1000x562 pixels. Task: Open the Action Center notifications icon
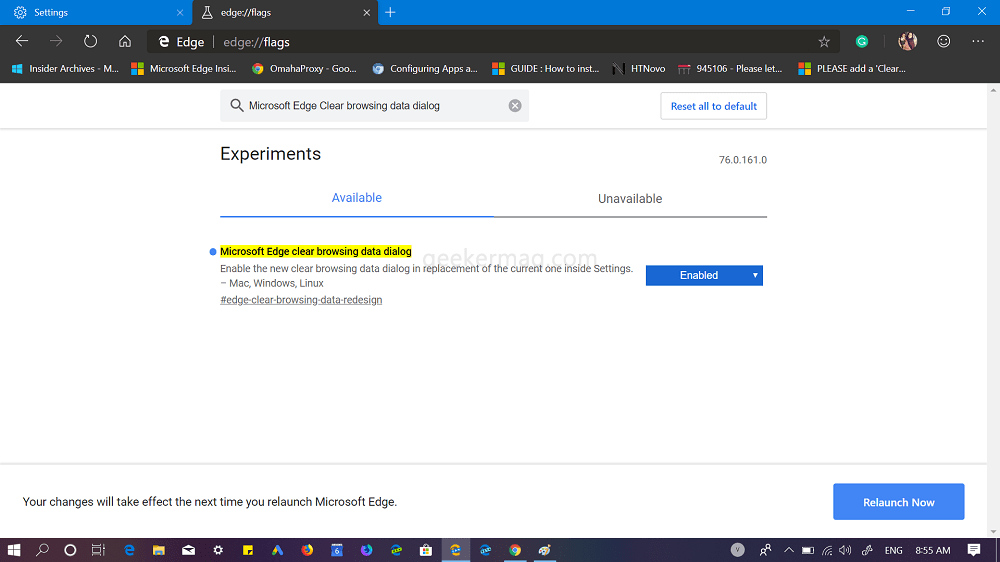pyautogui.click(x=974, y=550)
